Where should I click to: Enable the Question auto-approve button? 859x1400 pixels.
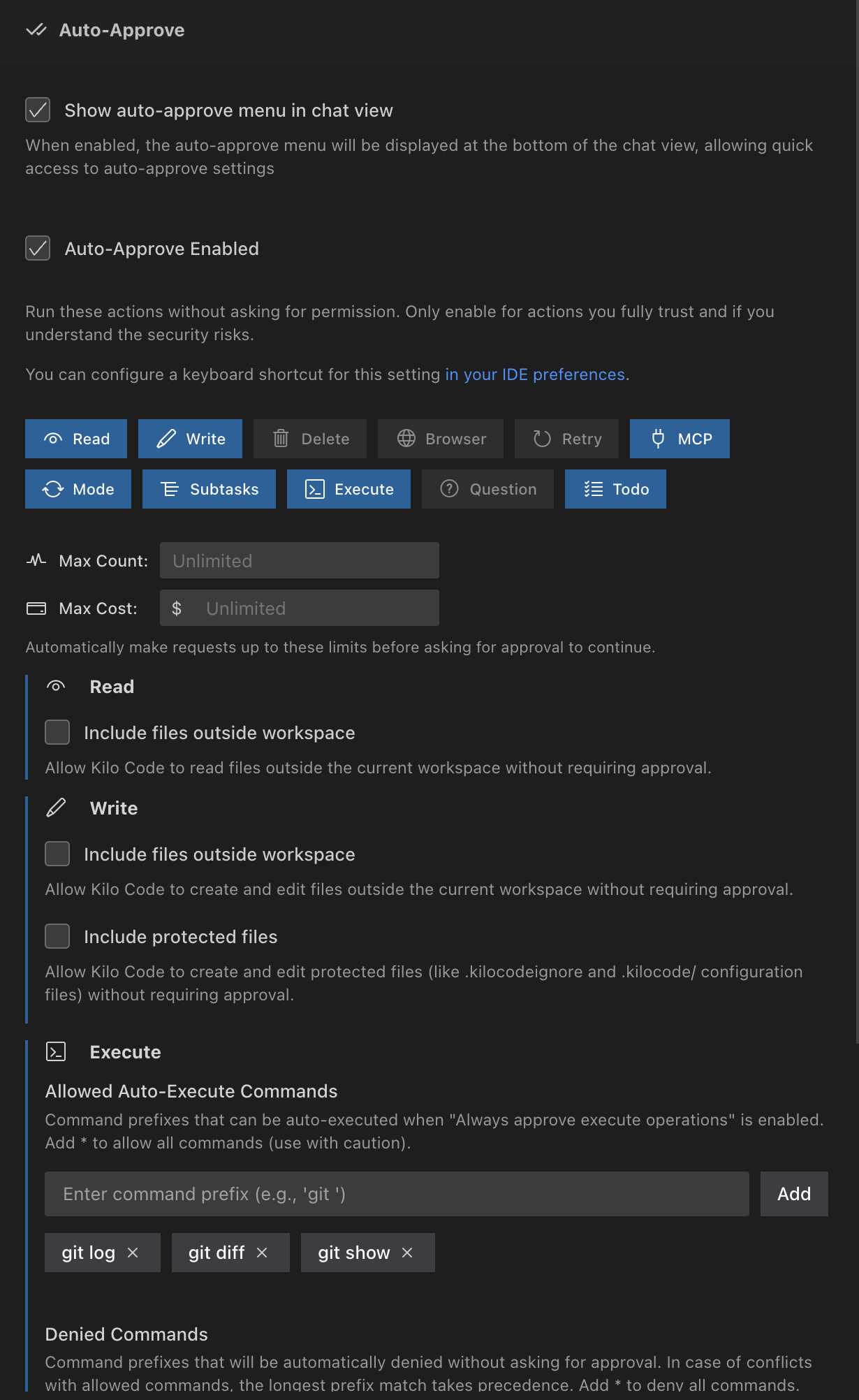click(487, 489)
